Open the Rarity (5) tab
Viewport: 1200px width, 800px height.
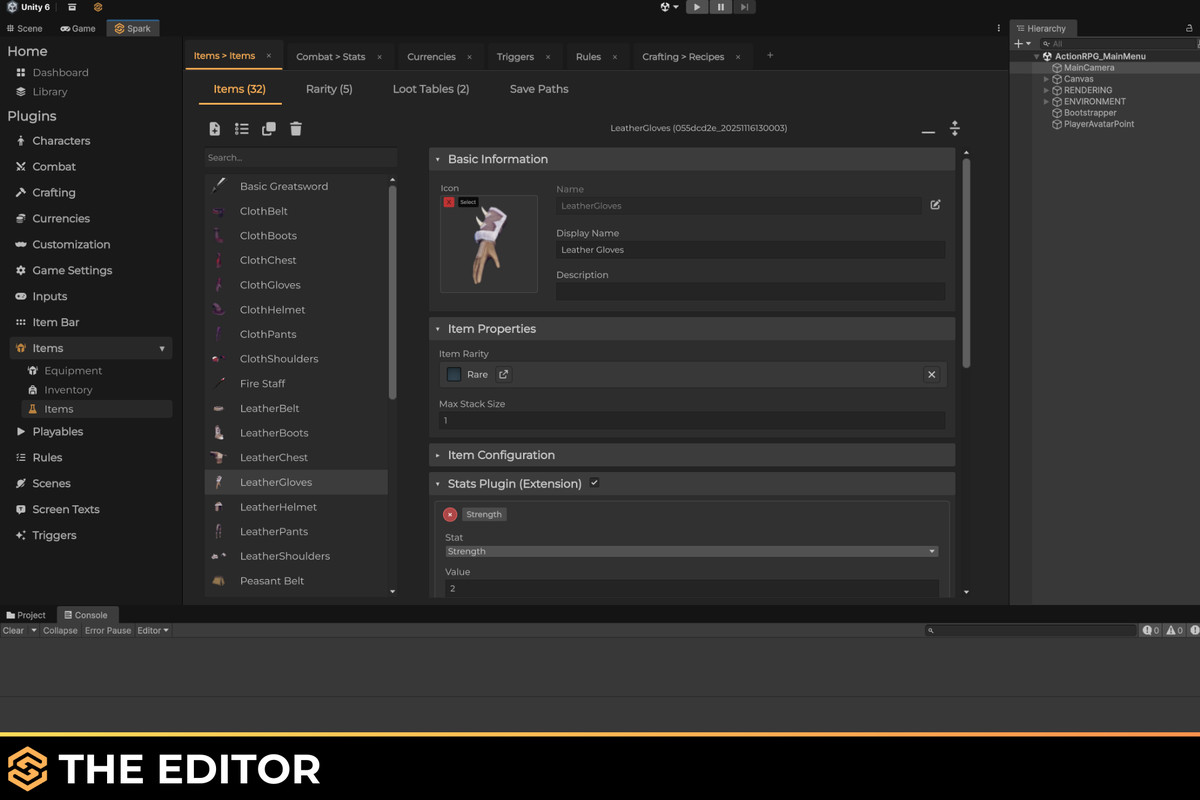coord(329,88)
